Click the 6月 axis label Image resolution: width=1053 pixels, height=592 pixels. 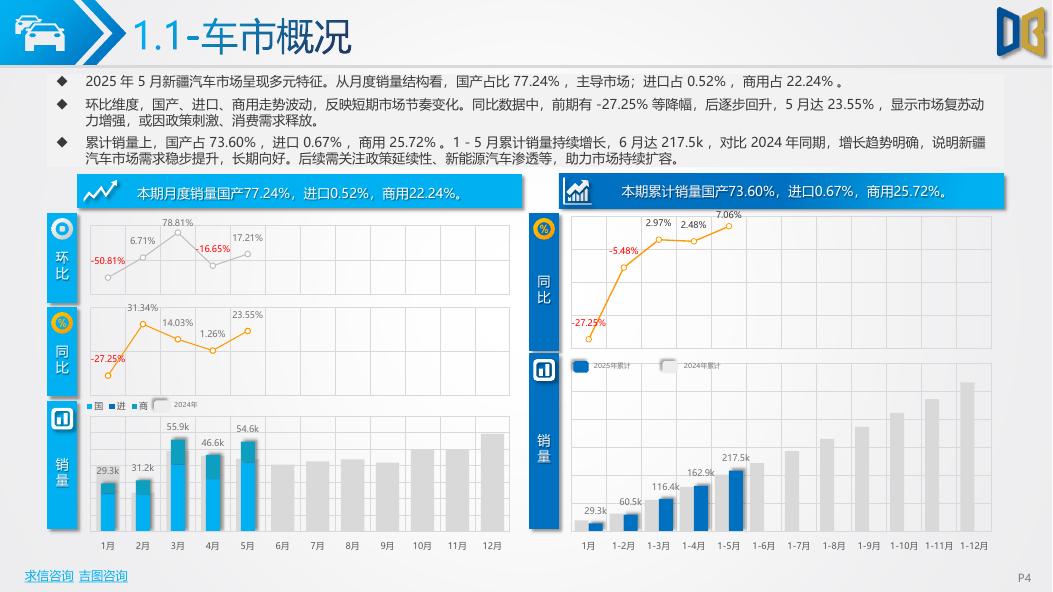[282, 546]
